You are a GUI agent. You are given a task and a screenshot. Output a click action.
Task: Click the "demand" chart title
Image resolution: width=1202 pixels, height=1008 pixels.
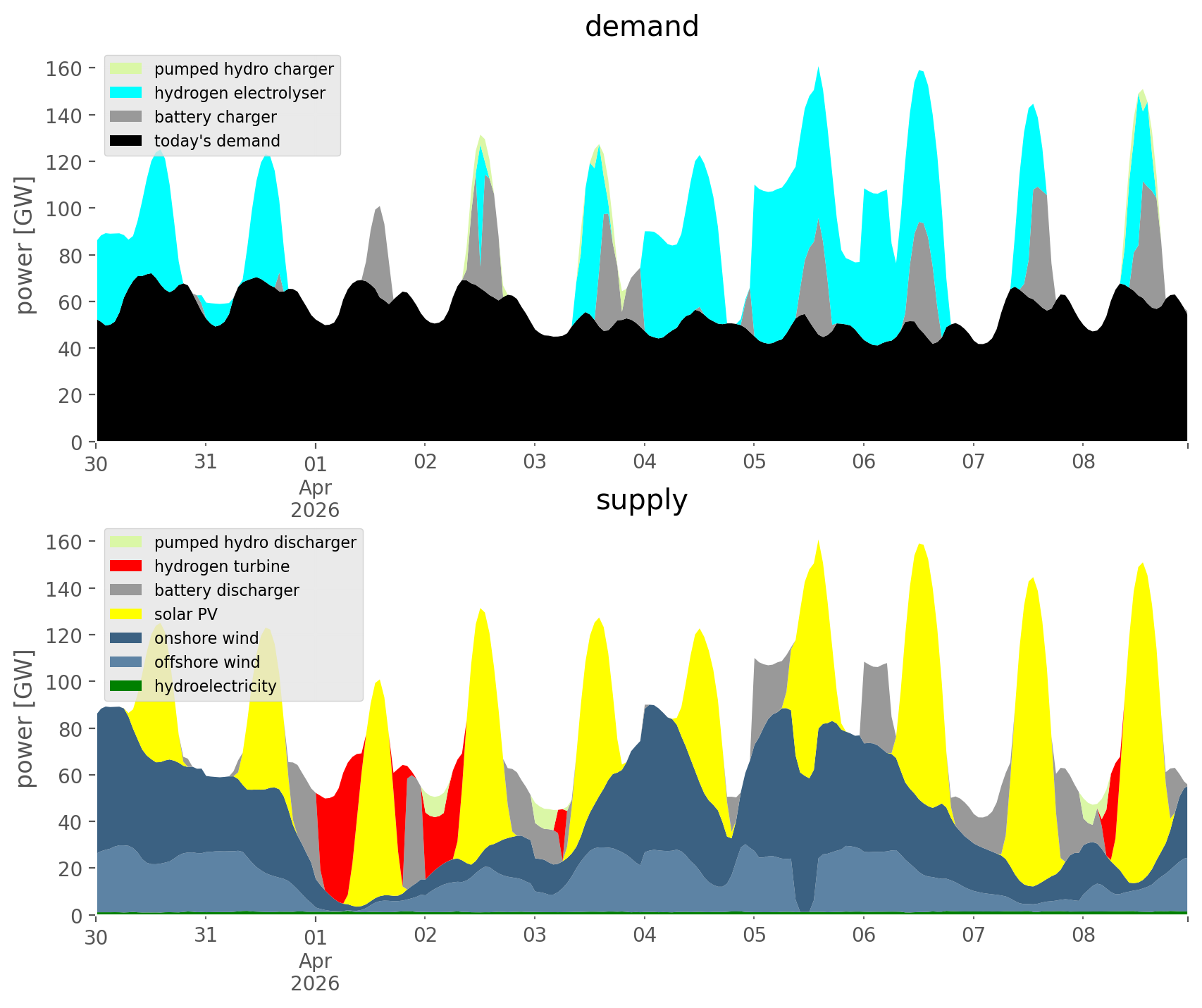click(641, 27)
